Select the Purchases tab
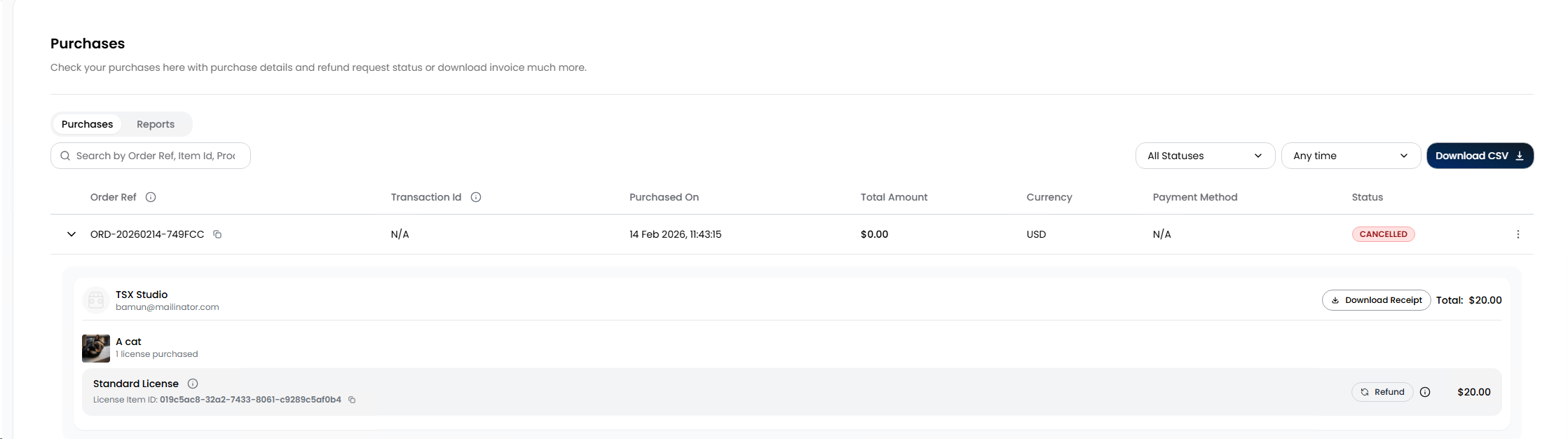Viewport: 1568px width, 439px height. click(87, 124)
